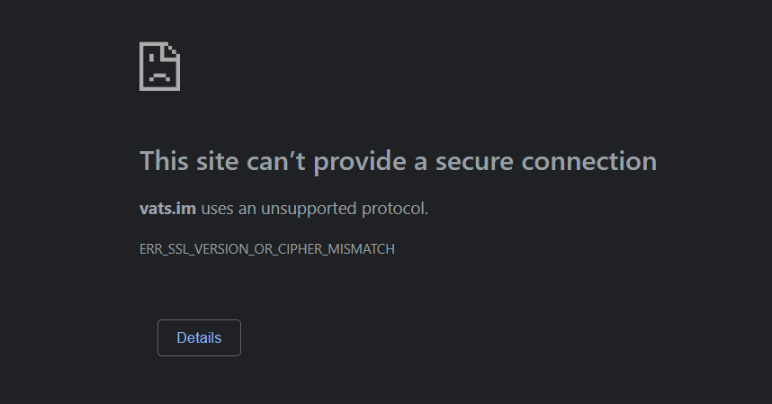Image resolution: width=772 pixels, height=404 pixels.
Task: Click the folded corner of the page icon
Action: pyautogui.click(x=173, y=51)
